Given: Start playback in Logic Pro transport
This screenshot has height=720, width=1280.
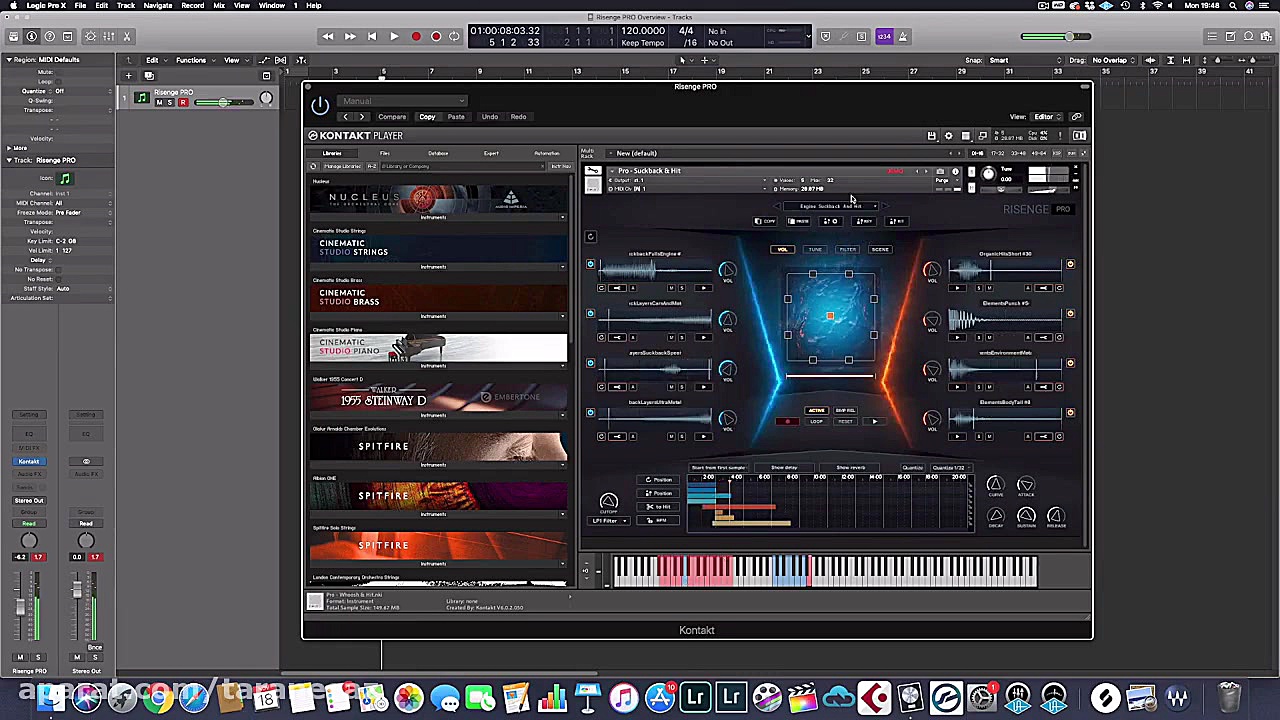Looking at the screenshot, I should pos(393,35).
